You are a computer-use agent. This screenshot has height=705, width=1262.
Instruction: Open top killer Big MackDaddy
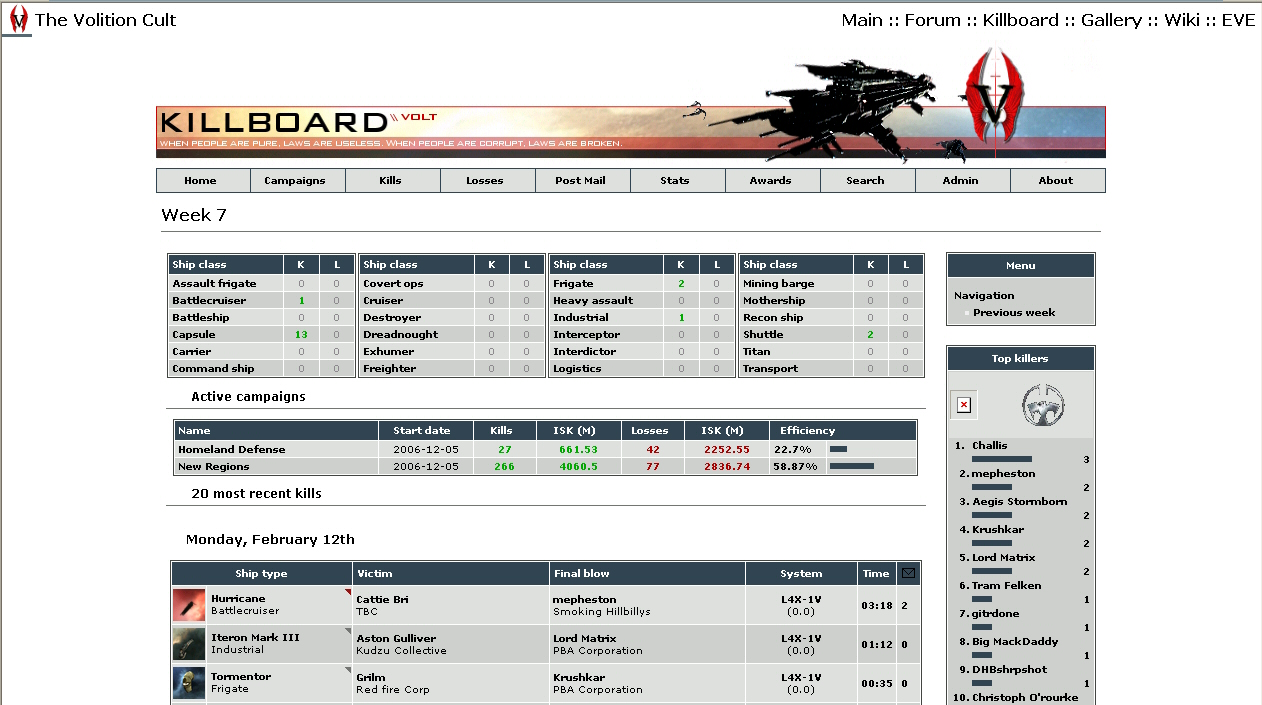1015,642
